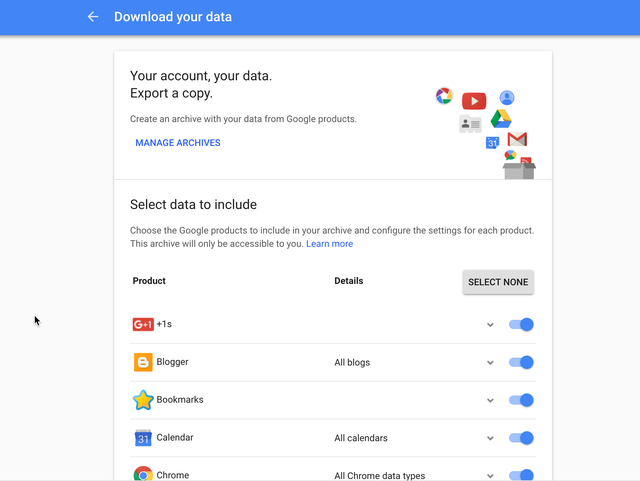Disable the Calendar data toggle
This screenshot has height=481, width=640.
coord(521,438)
